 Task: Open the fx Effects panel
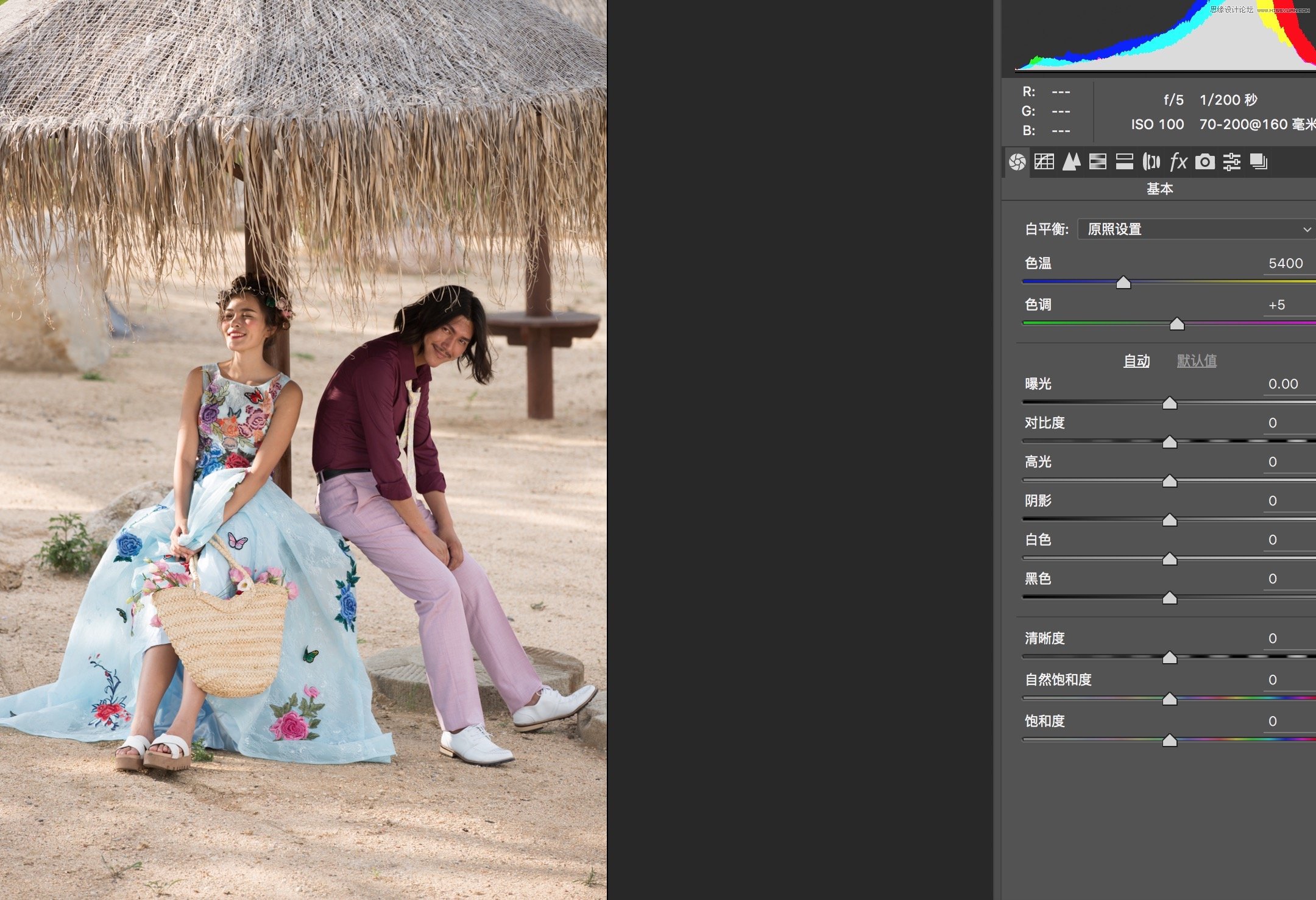1178,162
